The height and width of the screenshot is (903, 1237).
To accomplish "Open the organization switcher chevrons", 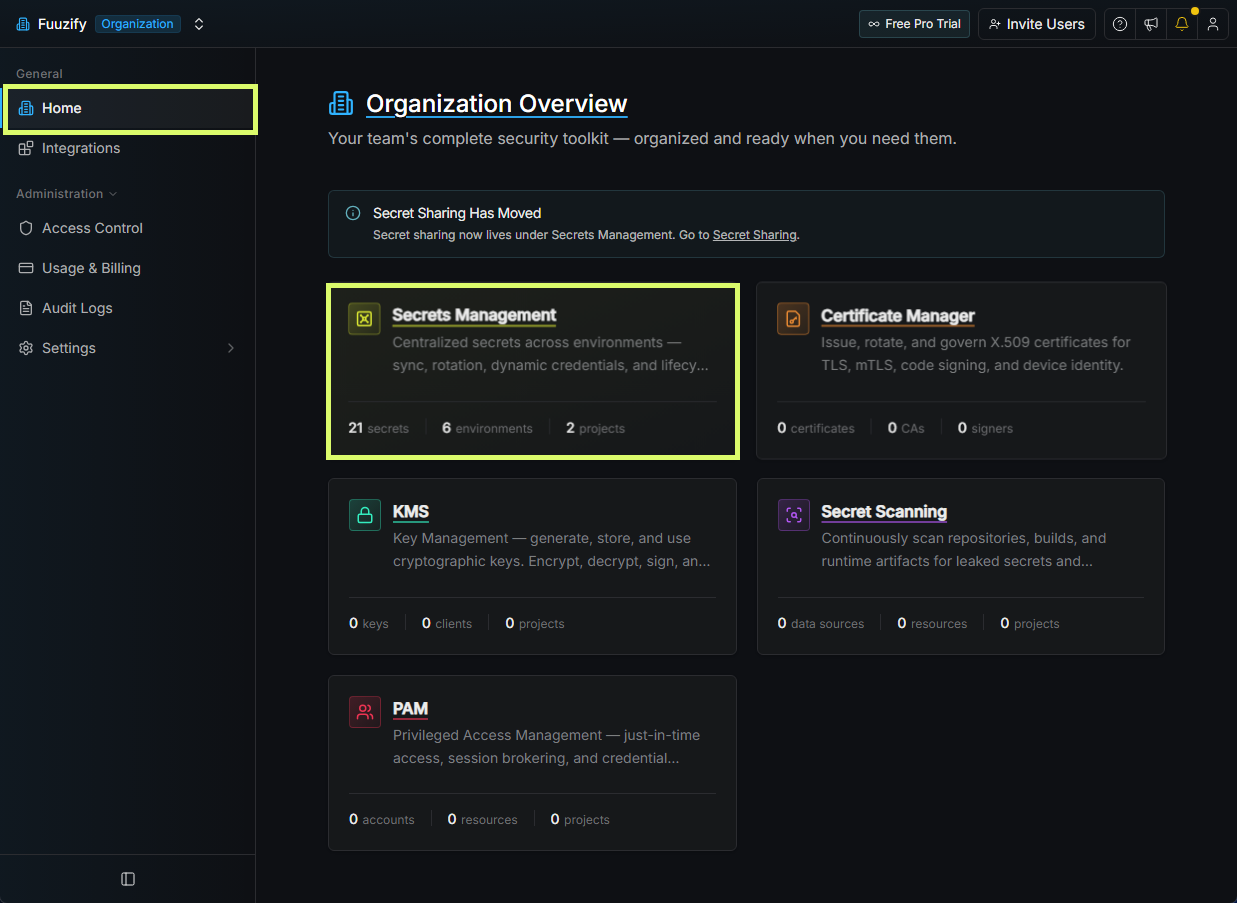I will point(199,24).
